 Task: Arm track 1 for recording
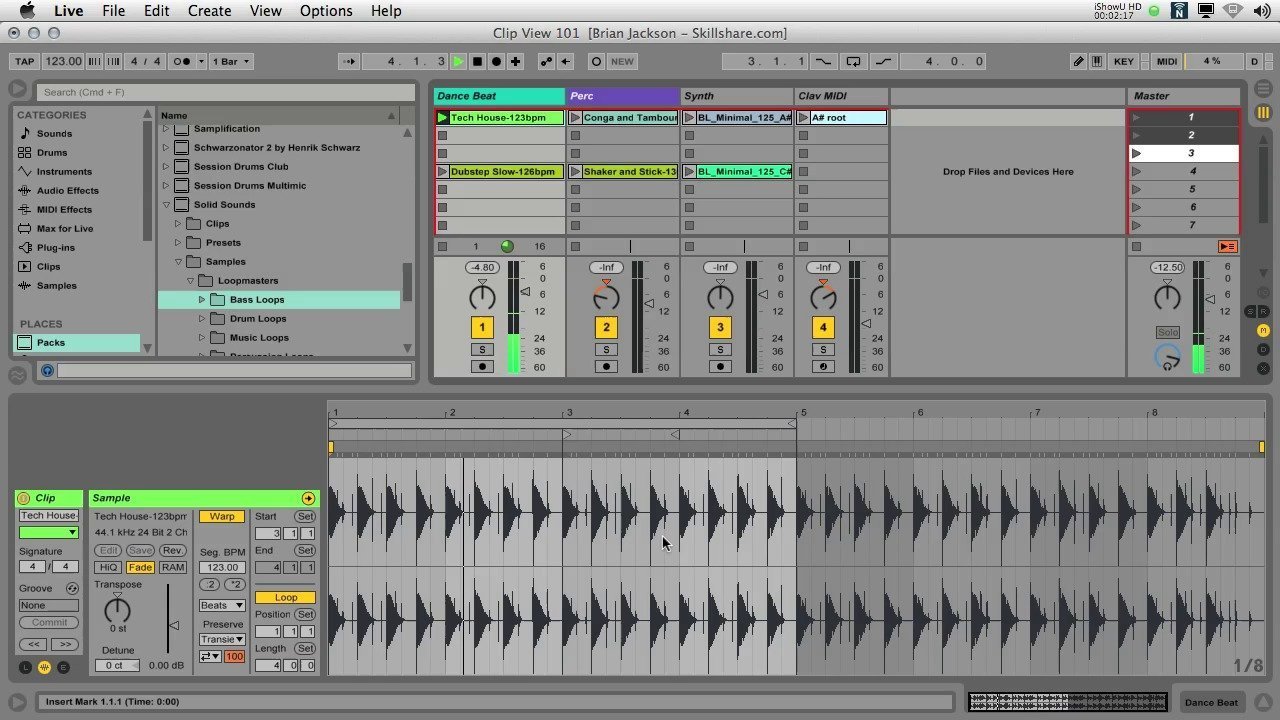pos(482,367)
